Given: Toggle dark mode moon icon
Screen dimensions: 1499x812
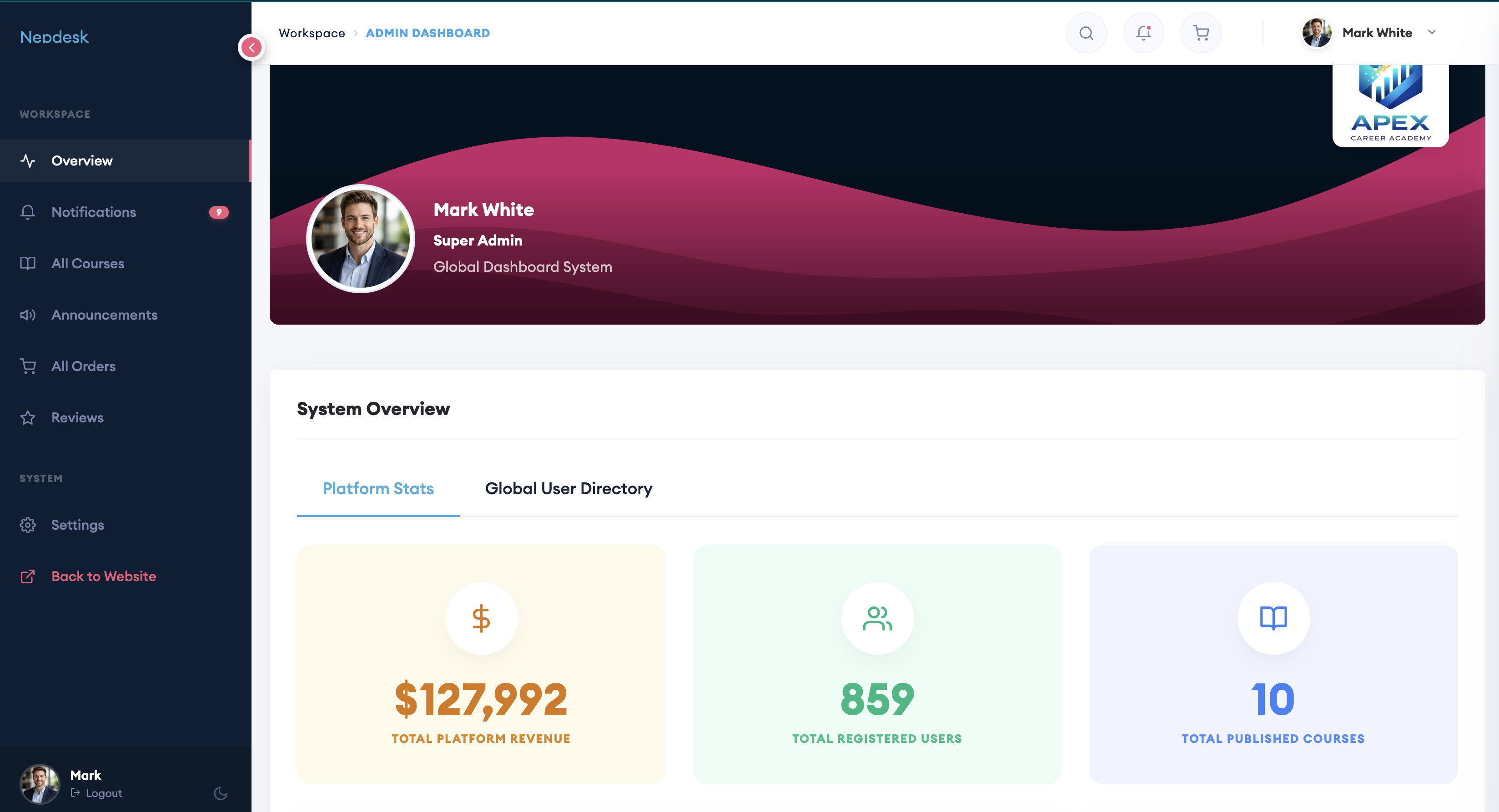Looking at the screenshot, I should pos(221,793).
